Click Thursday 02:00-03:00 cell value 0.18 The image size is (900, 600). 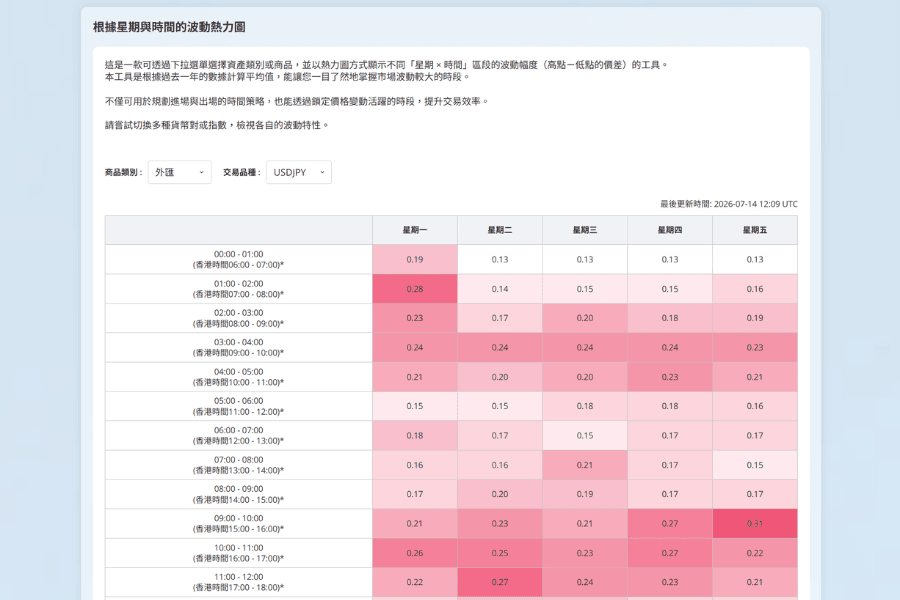point(670,318)
